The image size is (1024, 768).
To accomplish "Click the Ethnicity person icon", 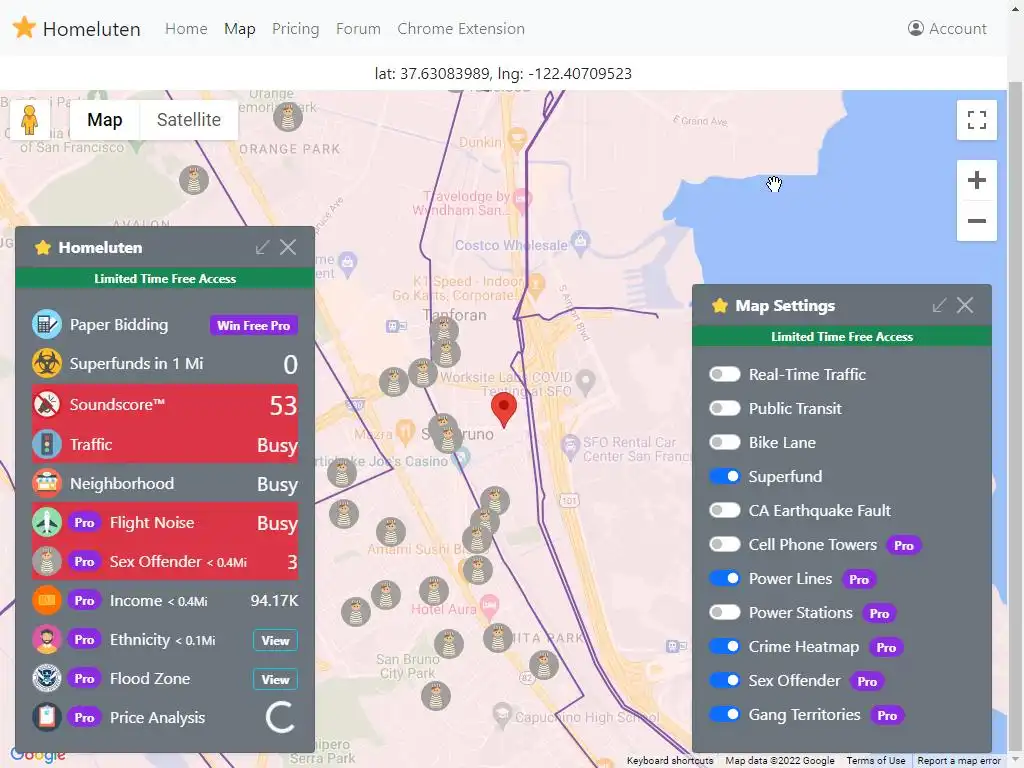I will coord(47,639).
